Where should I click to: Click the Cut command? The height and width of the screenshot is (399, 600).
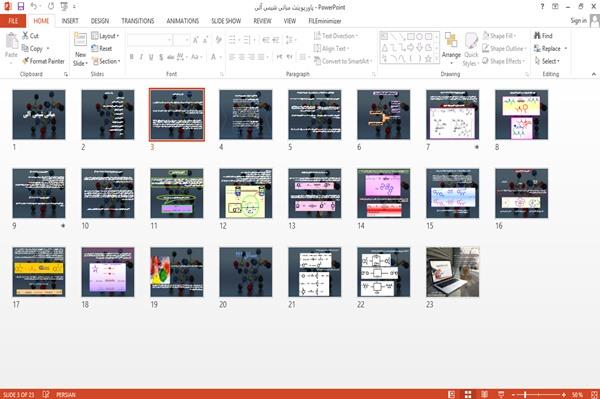point(31,36)
